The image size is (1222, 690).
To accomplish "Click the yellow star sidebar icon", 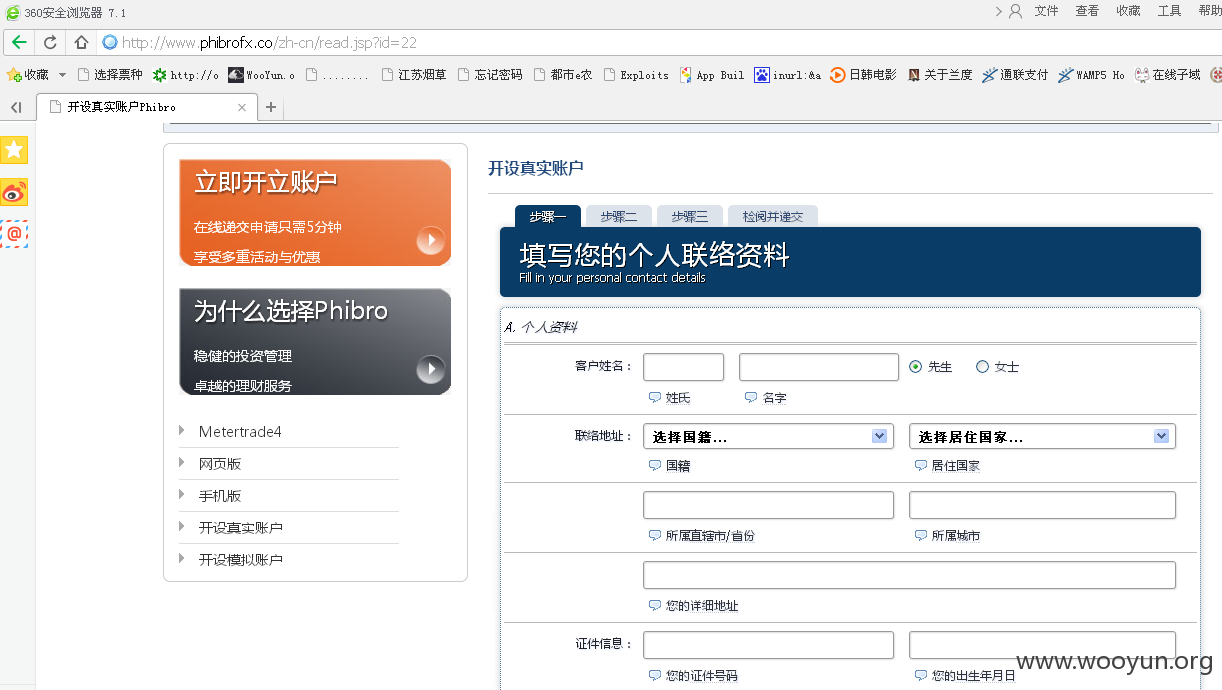I will 14,150.
